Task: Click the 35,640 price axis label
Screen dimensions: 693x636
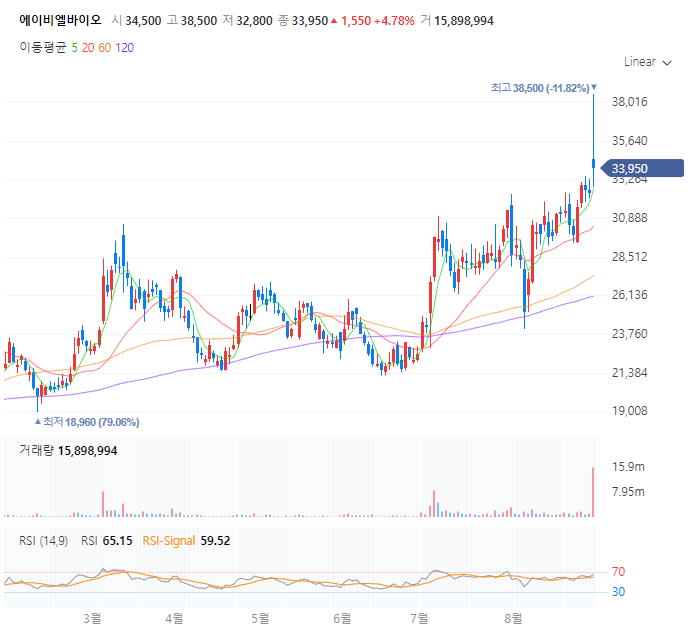Action: pos(629,141)
